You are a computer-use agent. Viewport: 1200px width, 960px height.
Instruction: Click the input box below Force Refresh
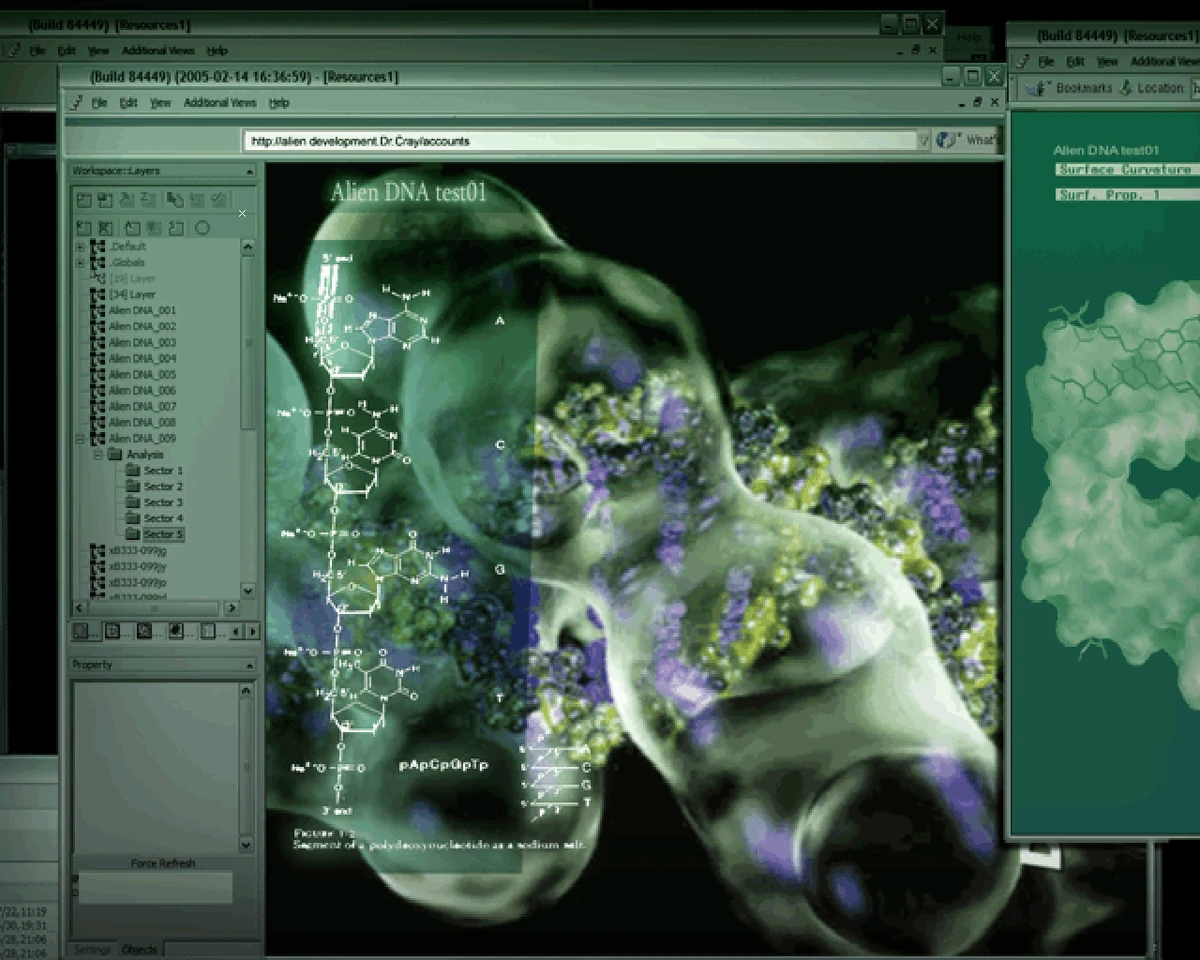tap(155, 887)
